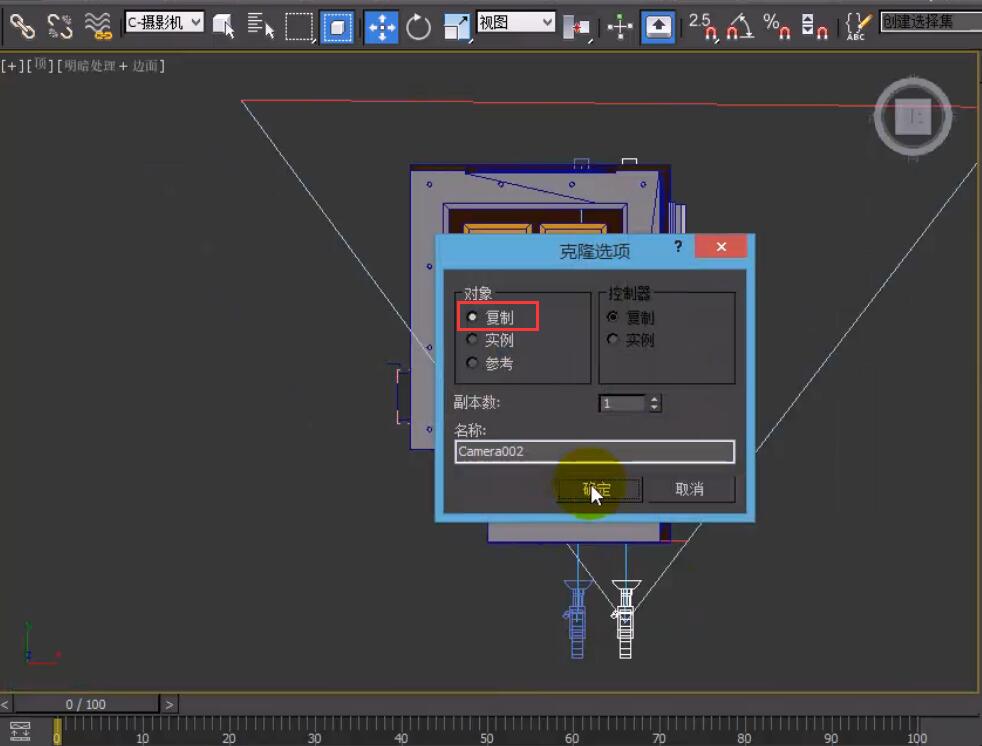This screenshot has height=746, width=982.
Task: Click the ViewCube top face
Action: pos(913,117)
